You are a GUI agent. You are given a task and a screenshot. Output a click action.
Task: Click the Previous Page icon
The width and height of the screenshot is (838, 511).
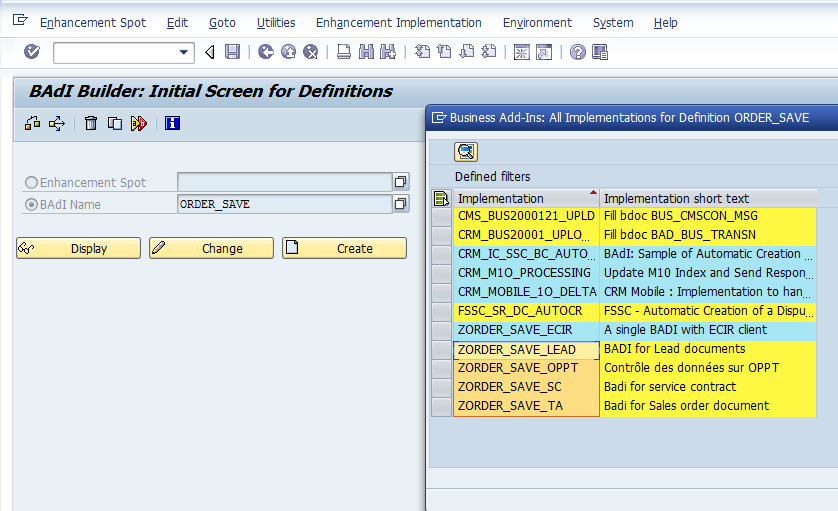444,52
